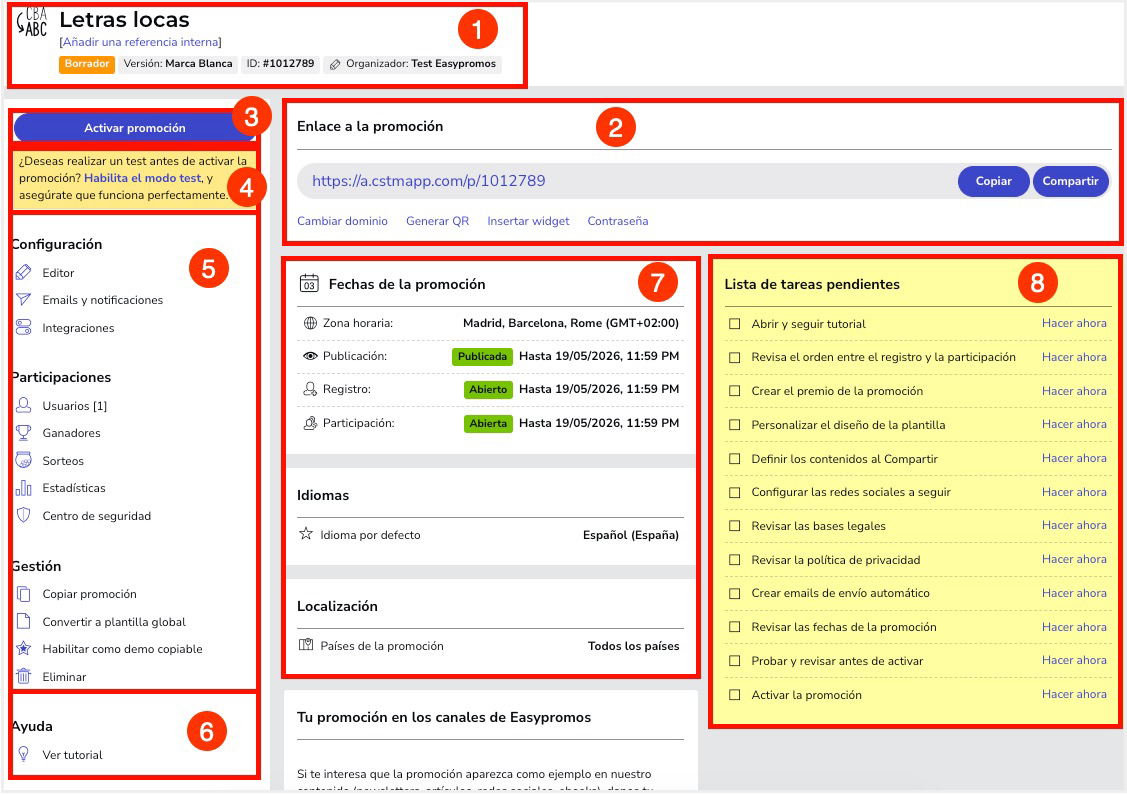Check Definir los contenidos al Compartir
This screenshot has width=1127, height=795.
[735, 459]
